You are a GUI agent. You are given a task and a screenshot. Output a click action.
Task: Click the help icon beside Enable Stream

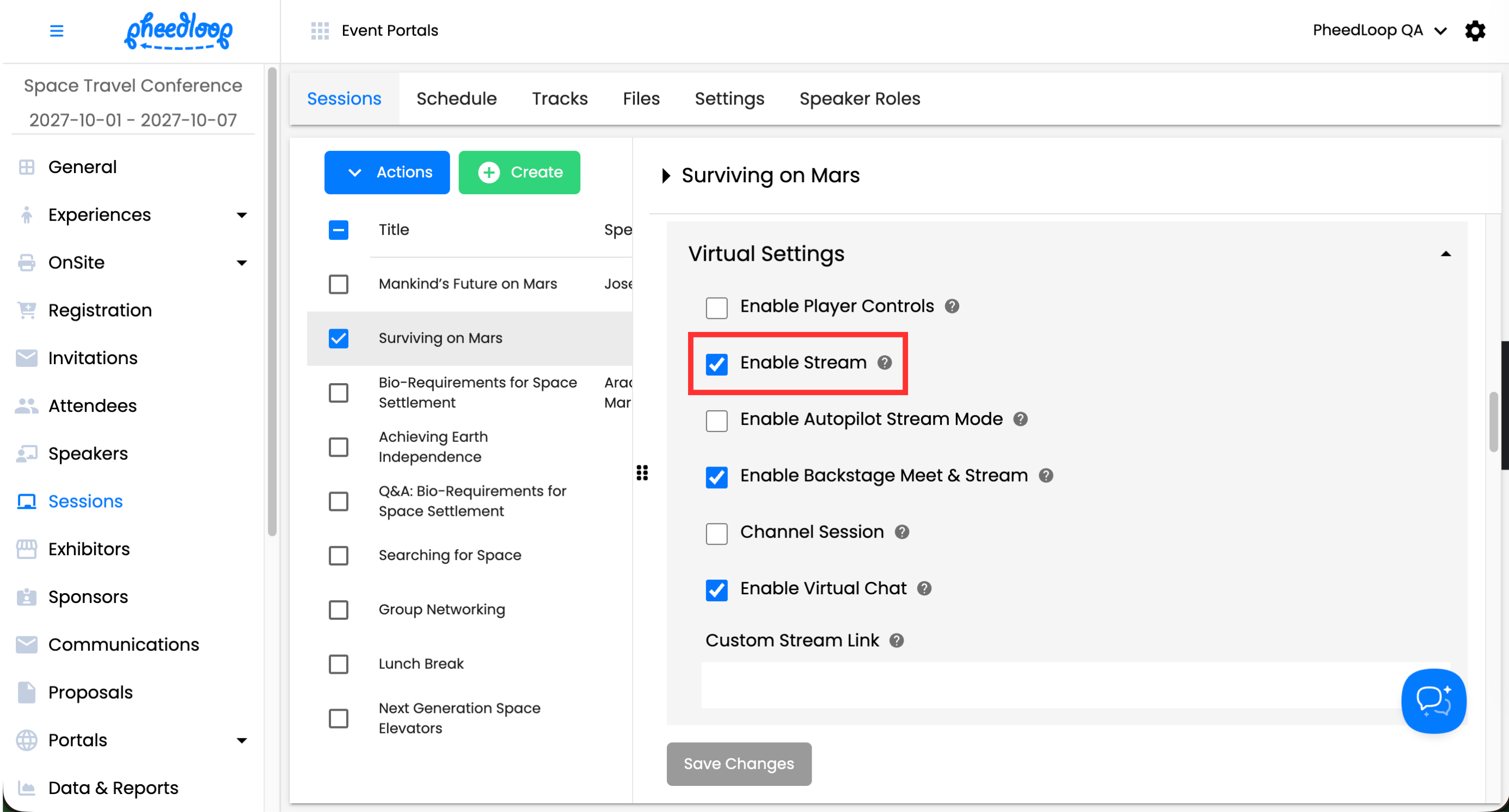coord(884,363)
